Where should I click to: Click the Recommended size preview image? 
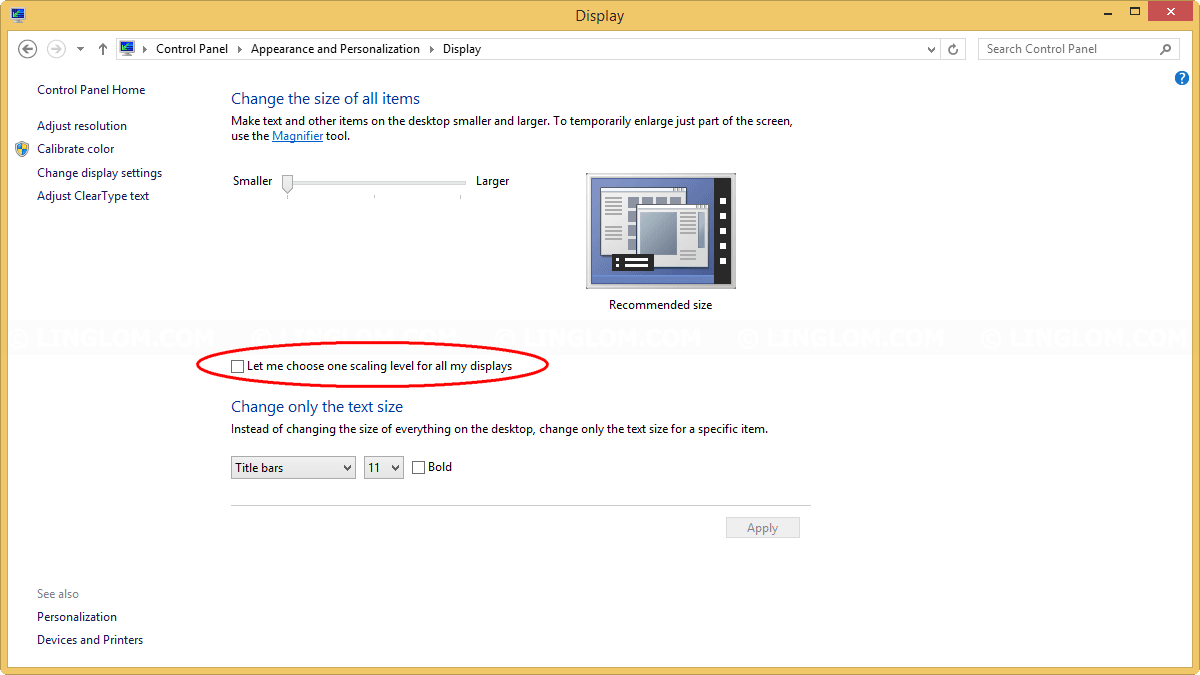point(660,230)
